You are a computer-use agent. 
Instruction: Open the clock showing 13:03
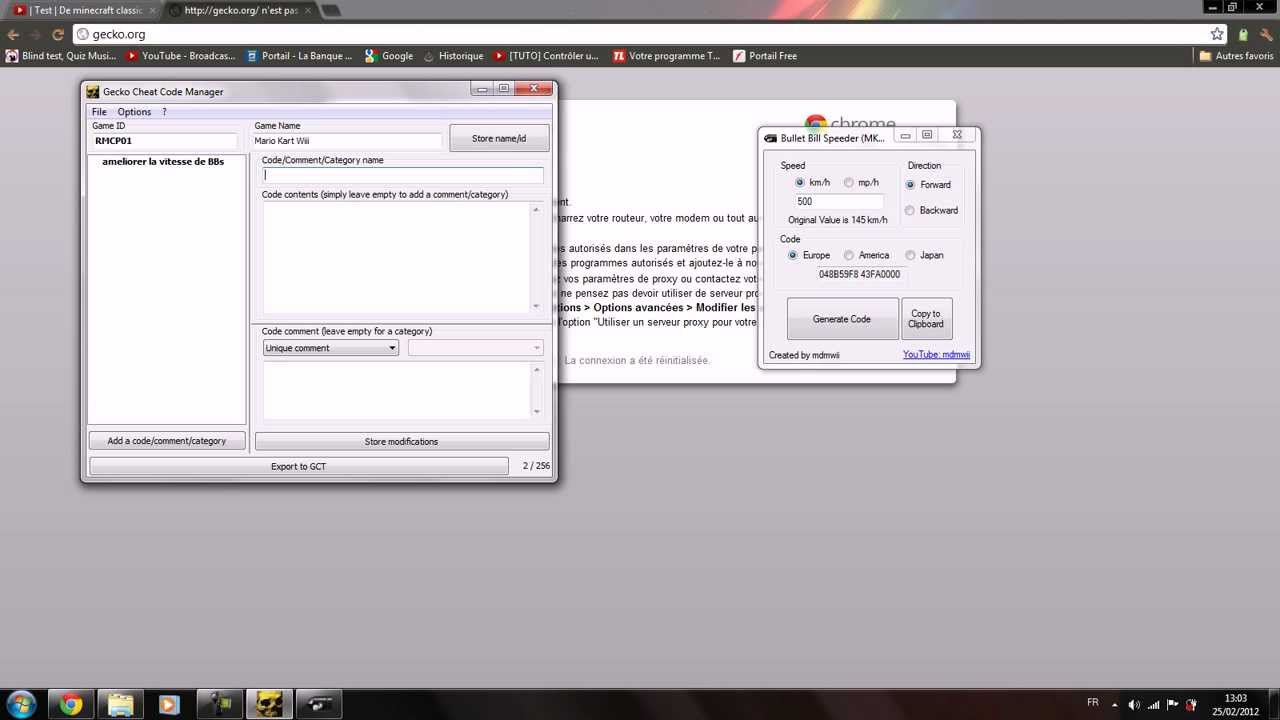(1236, 704)
